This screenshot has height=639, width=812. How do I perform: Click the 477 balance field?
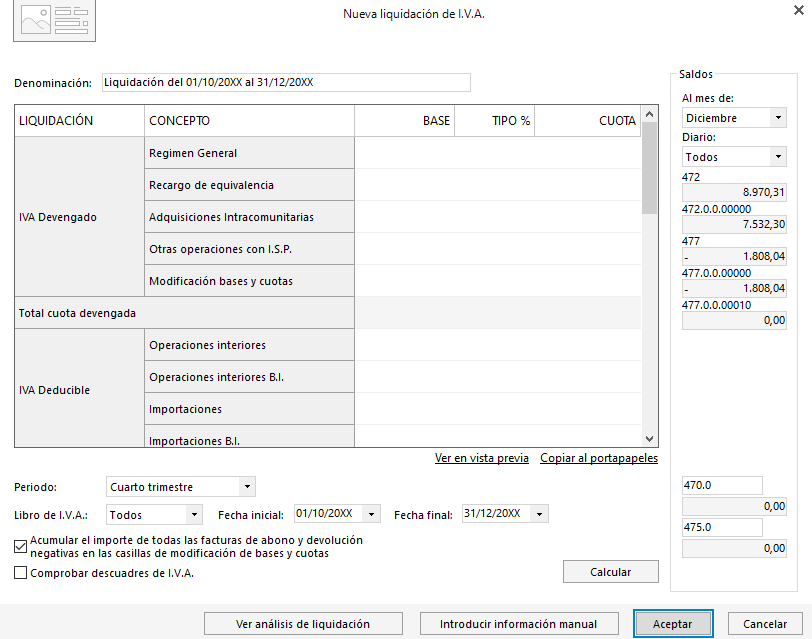click(x=734, y=256)
